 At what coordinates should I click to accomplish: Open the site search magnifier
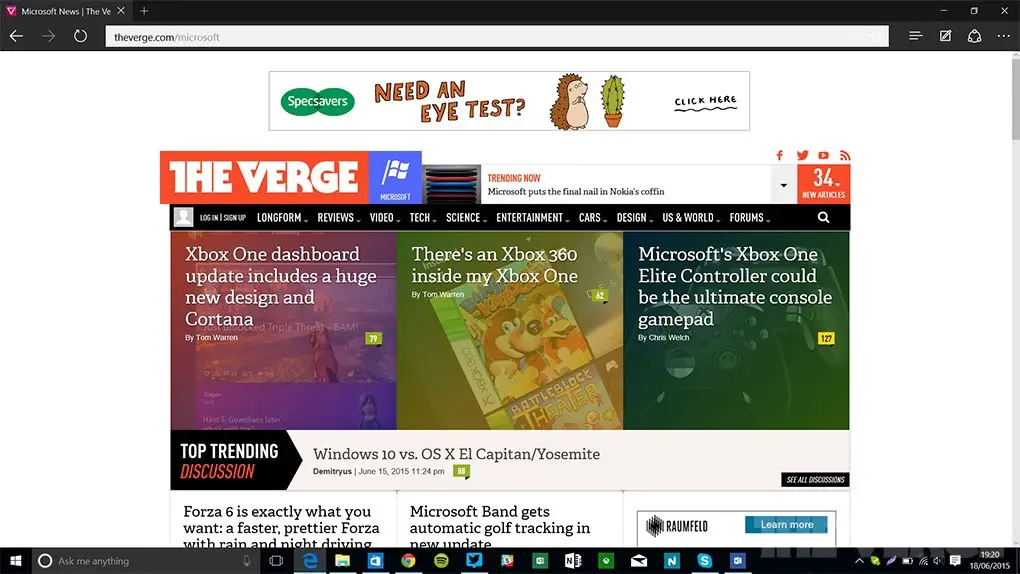(824, 217)
